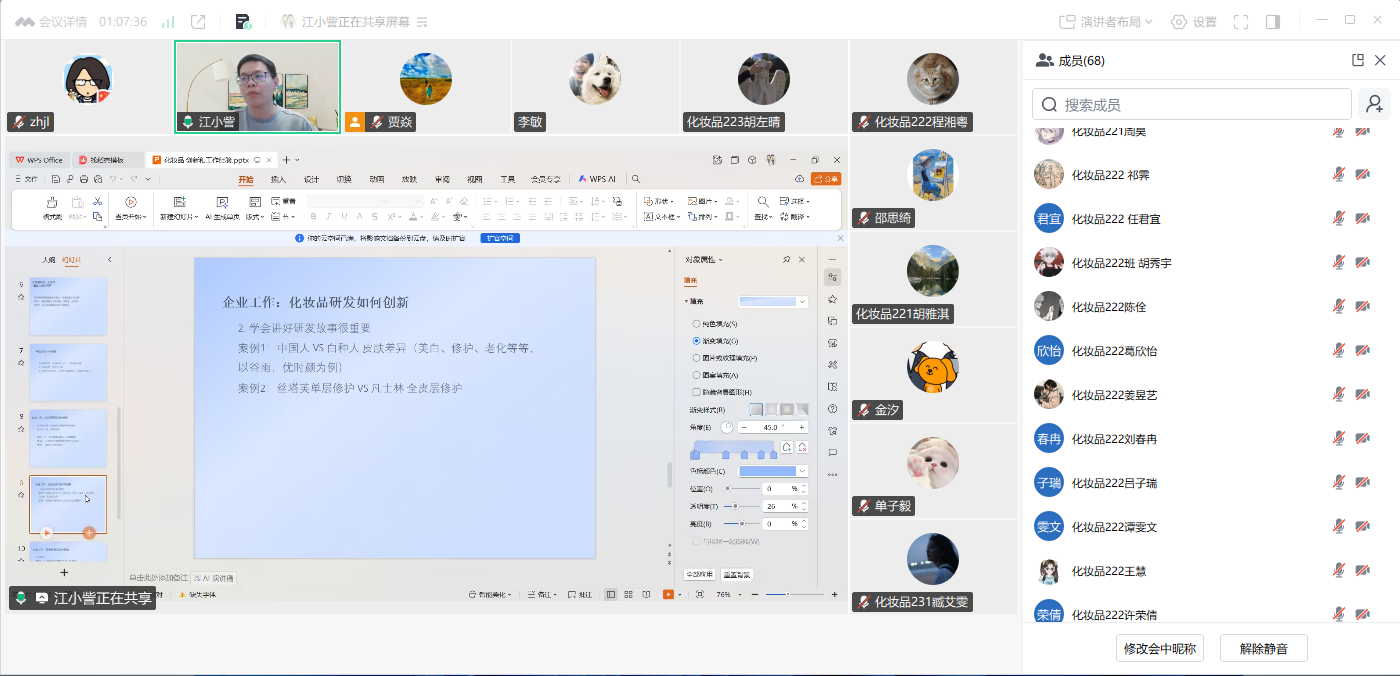
Task: Open the 设置 gear settings
Action: [x=1193, y=21]
